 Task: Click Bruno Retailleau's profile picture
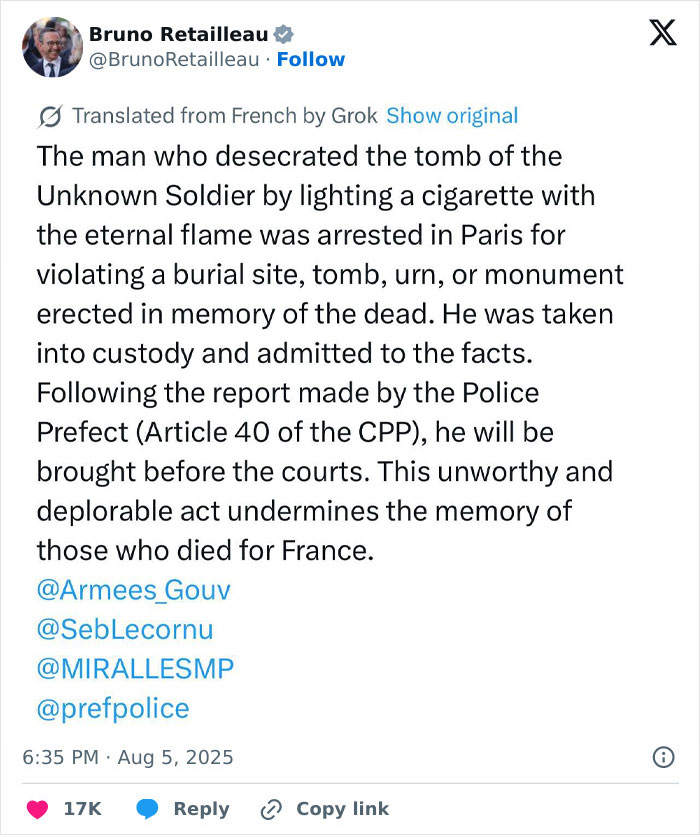[x=51, y=47]
